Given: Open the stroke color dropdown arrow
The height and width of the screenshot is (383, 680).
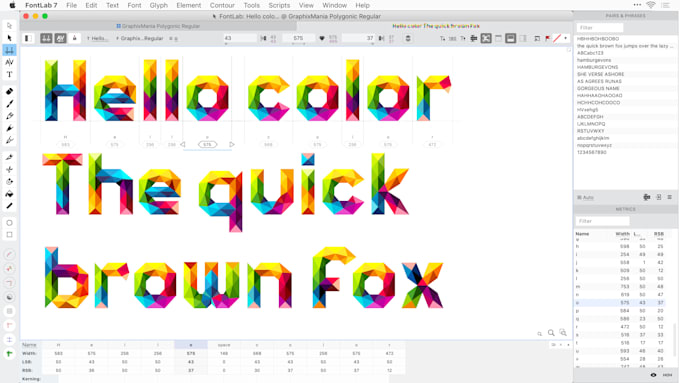Looking at the screenshot, I should point(566,38).
